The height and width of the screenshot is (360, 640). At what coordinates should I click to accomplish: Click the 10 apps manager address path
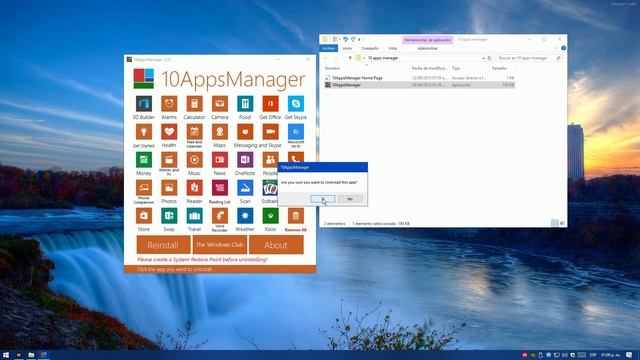383,58
